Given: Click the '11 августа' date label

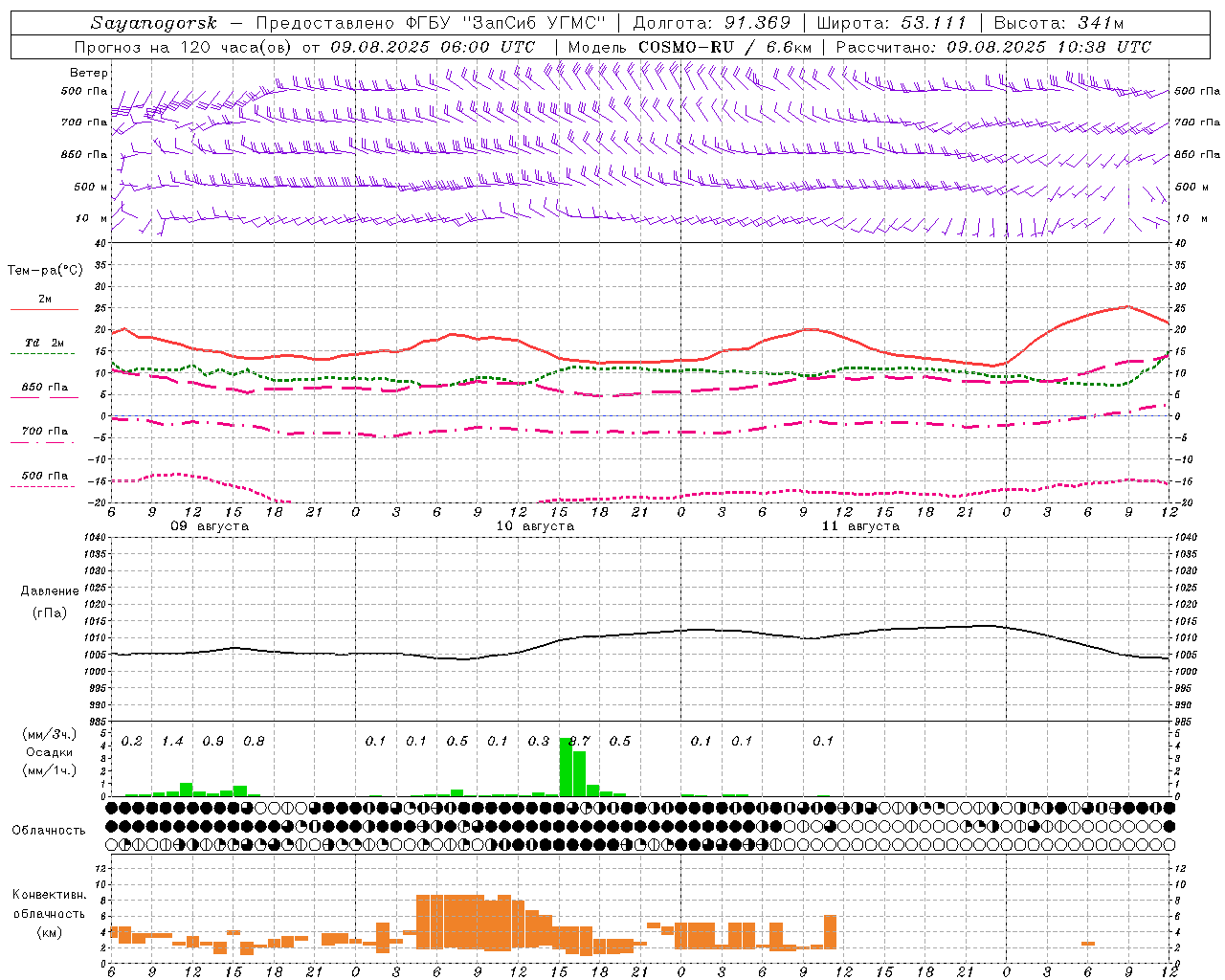Looking at the screenshot, I should click(x=860, y=526).
